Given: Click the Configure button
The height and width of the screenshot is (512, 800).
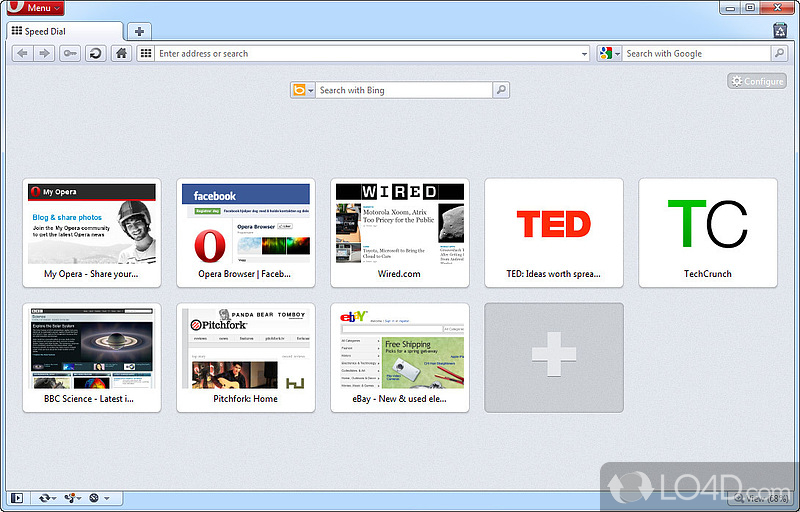Looking at the screenshot, I should pyautogui.click(x=757, y=81).
